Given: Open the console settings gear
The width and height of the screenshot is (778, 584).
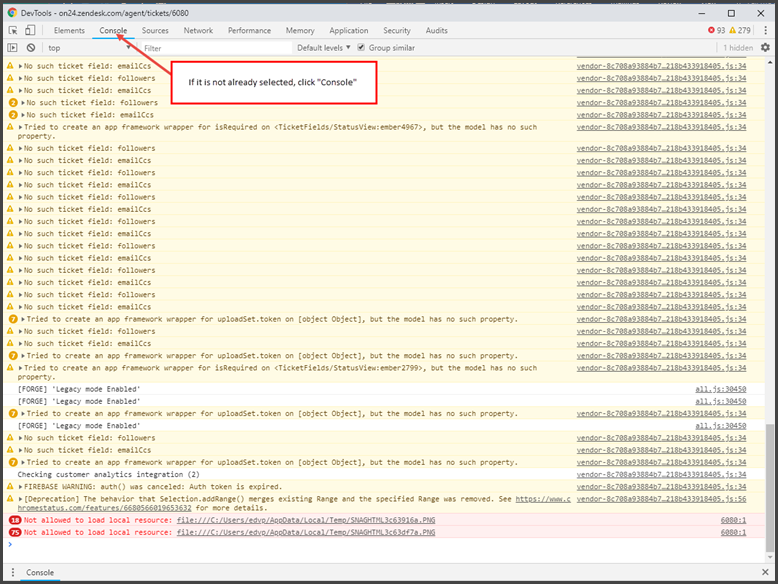Looking at the screenshot, I should pos(766,48).
